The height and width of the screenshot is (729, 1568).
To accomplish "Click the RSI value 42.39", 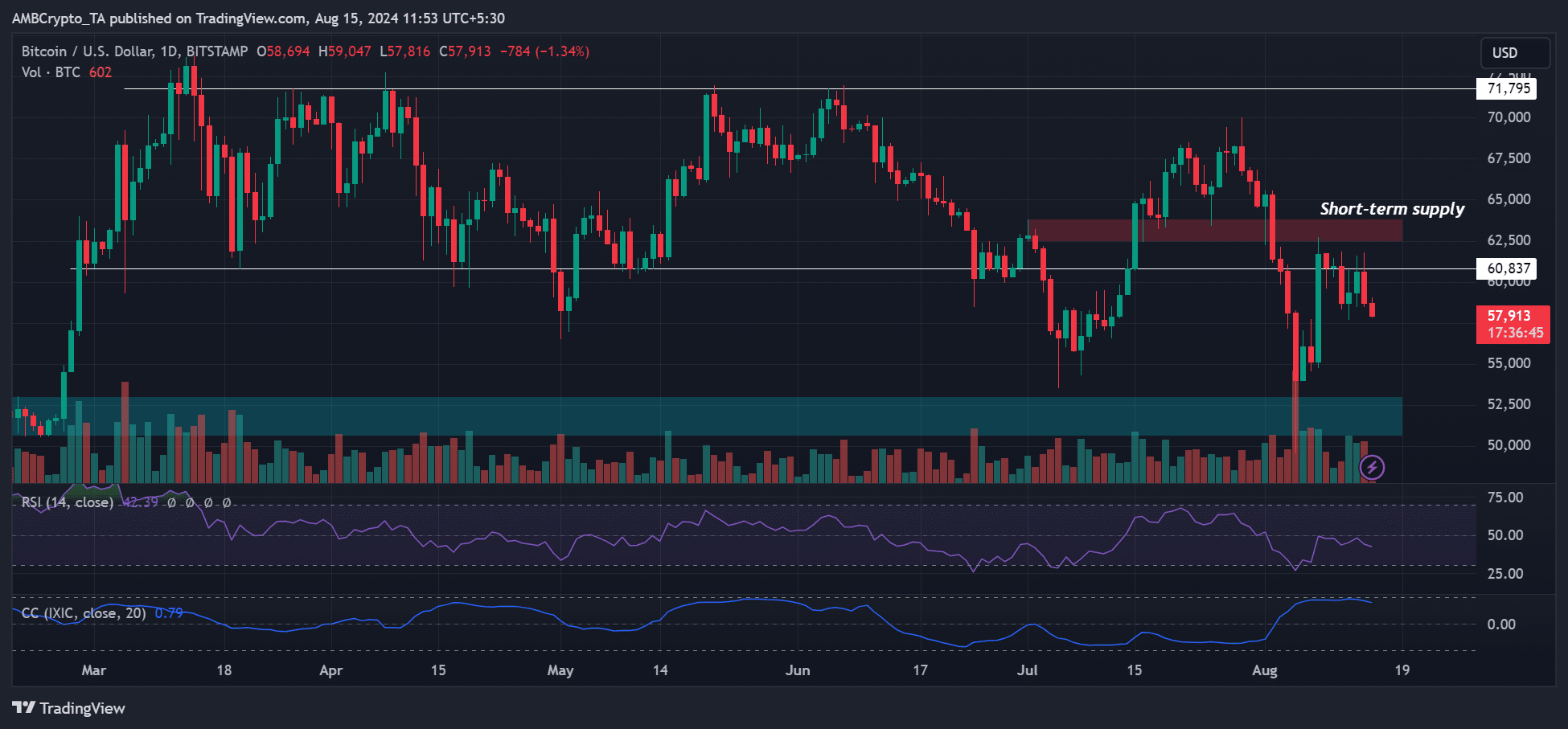I will (140, 502).
